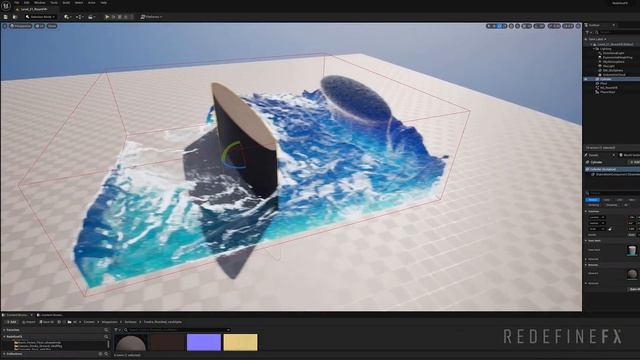Image resolution: width=640 pixels, height=360 pixels.
Task: Adjust camera speed in viewport toolbar
Action: 568,26
